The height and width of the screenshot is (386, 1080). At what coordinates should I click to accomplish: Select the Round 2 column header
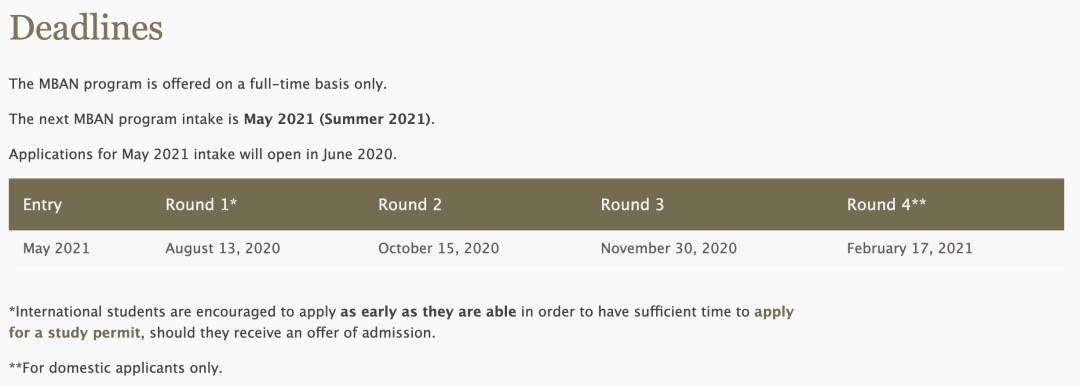coord(410,205)
